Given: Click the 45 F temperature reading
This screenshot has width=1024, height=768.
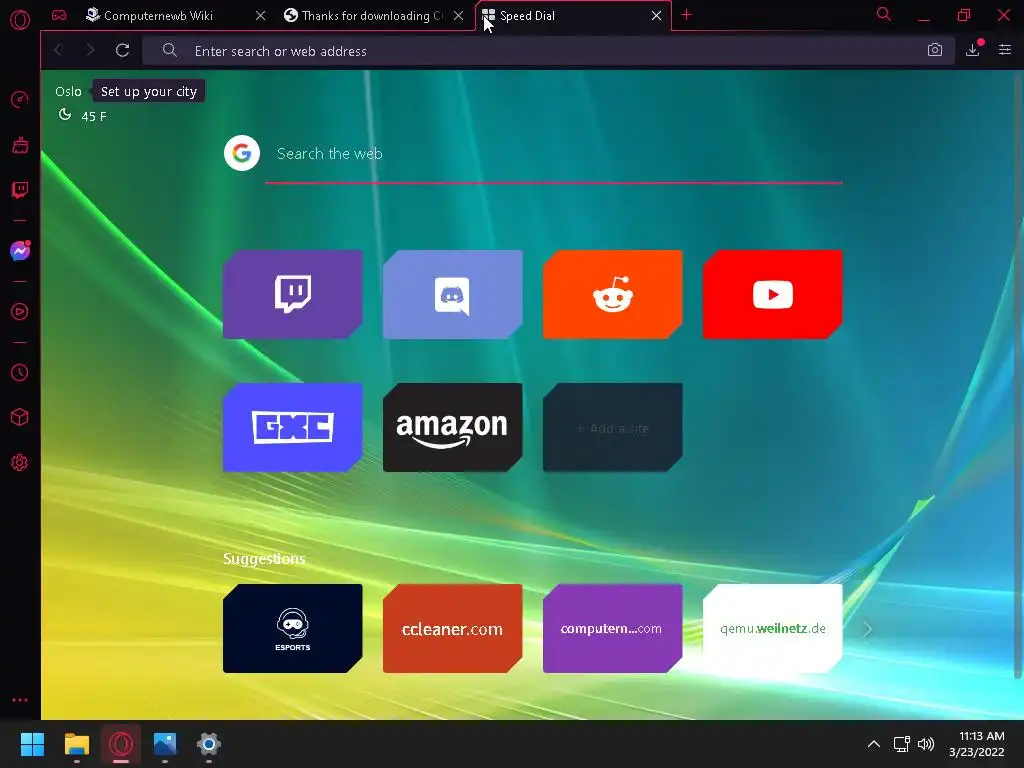Looking at the screenshot, I should (93, 116).
